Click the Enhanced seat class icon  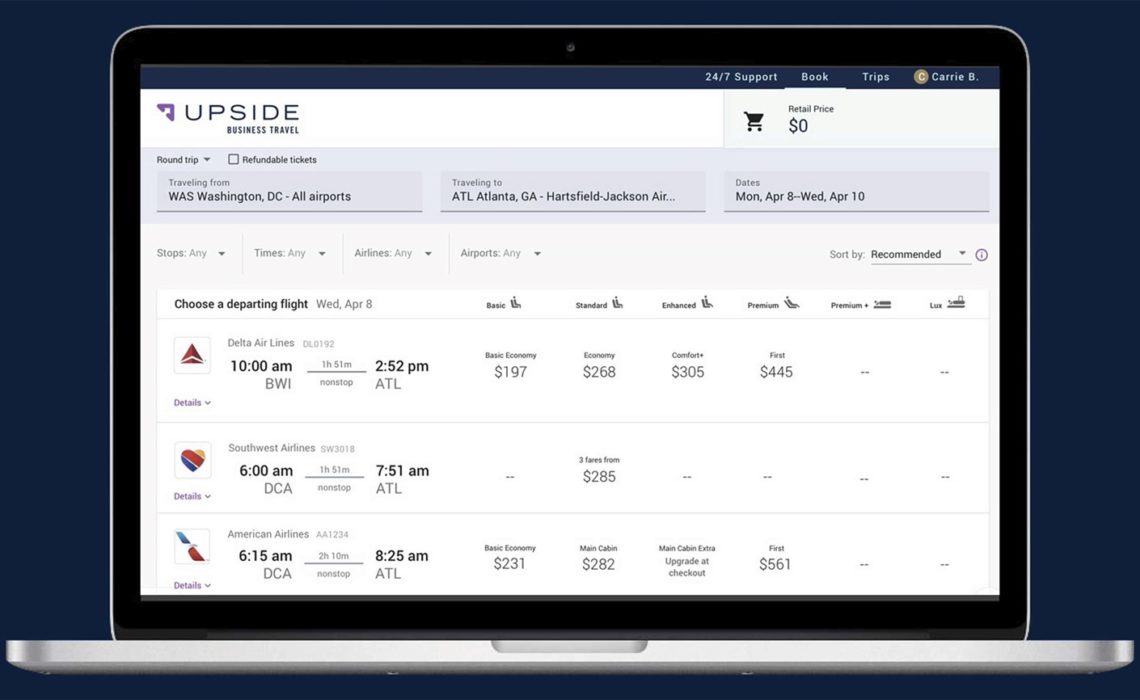pyautogui.click(x=707, y=303)
